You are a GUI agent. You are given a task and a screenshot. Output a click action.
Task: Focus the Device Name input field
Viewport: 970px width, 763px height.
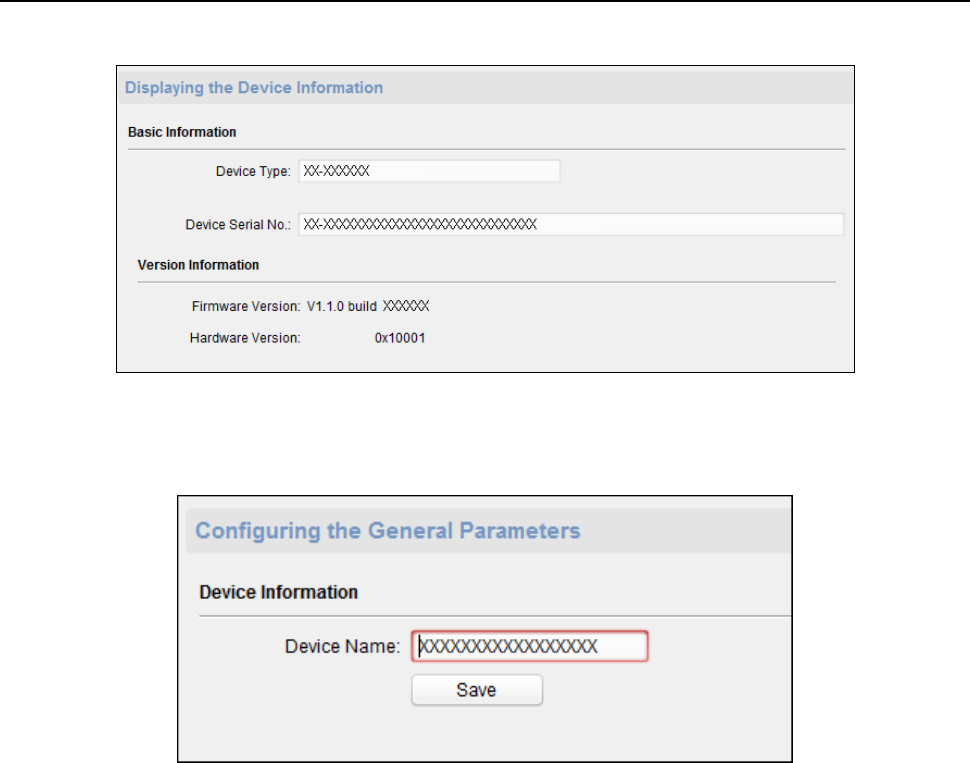tap(533, 646)
